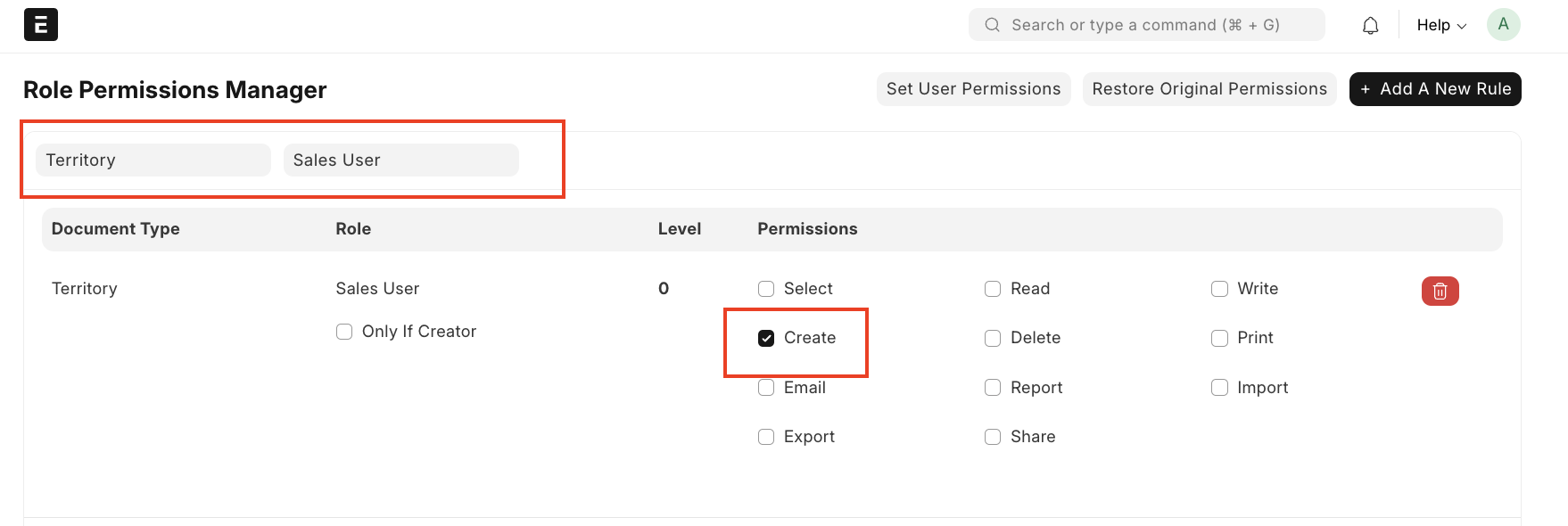This screenshot has width=1568, height=526.
Task: Delete the Territory rule with trash icon
Action: pos(1440,291)
